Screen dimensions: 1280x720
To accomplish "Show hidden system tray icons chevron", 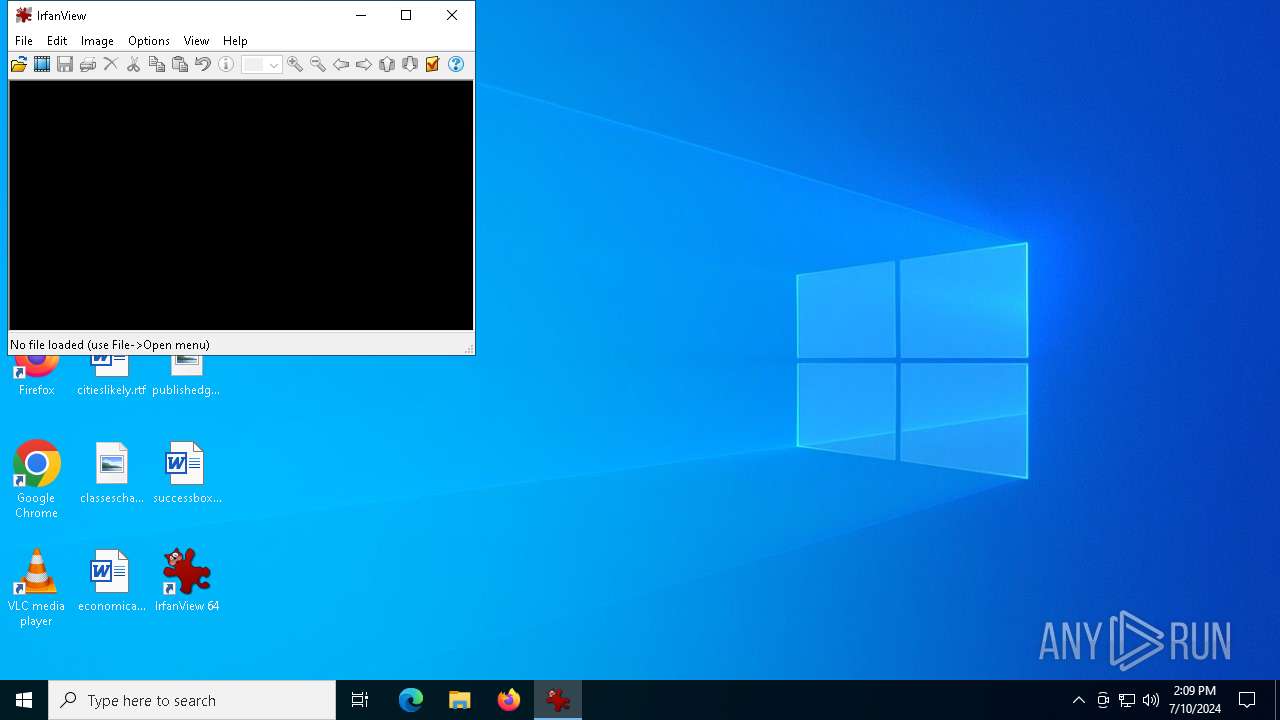I will [x=1079, y=700].
